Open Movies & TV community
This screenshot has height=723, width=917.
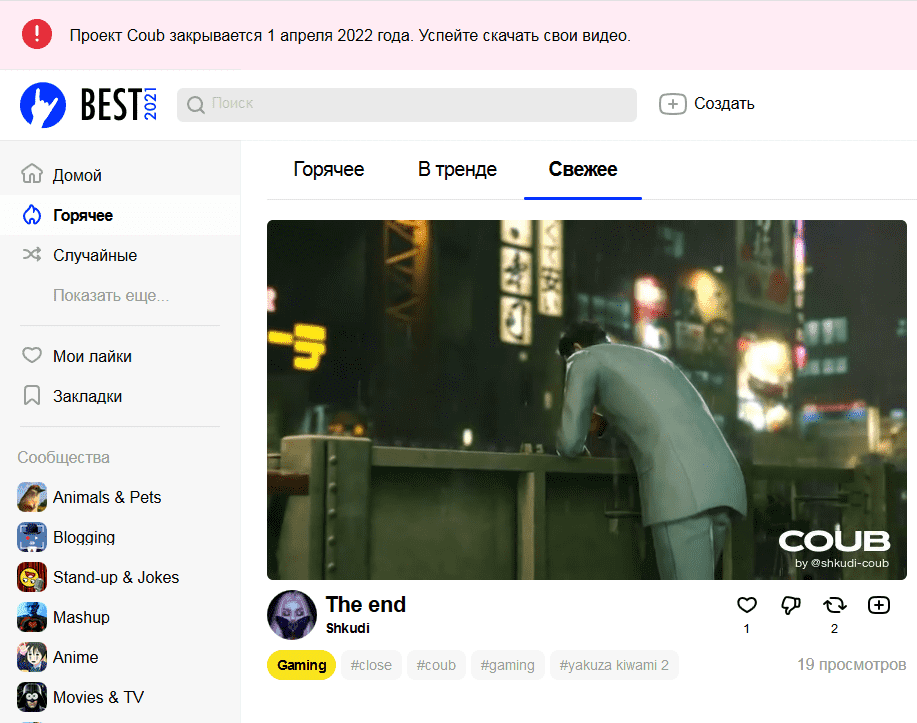(98, 697)
